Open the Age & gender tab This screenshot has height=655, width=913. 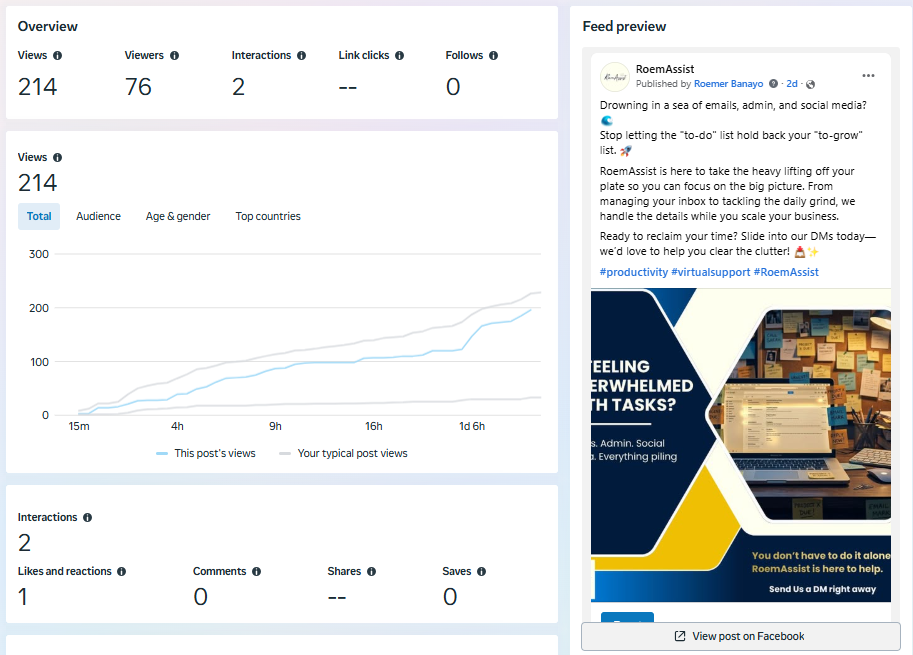(x=178, y=217)
